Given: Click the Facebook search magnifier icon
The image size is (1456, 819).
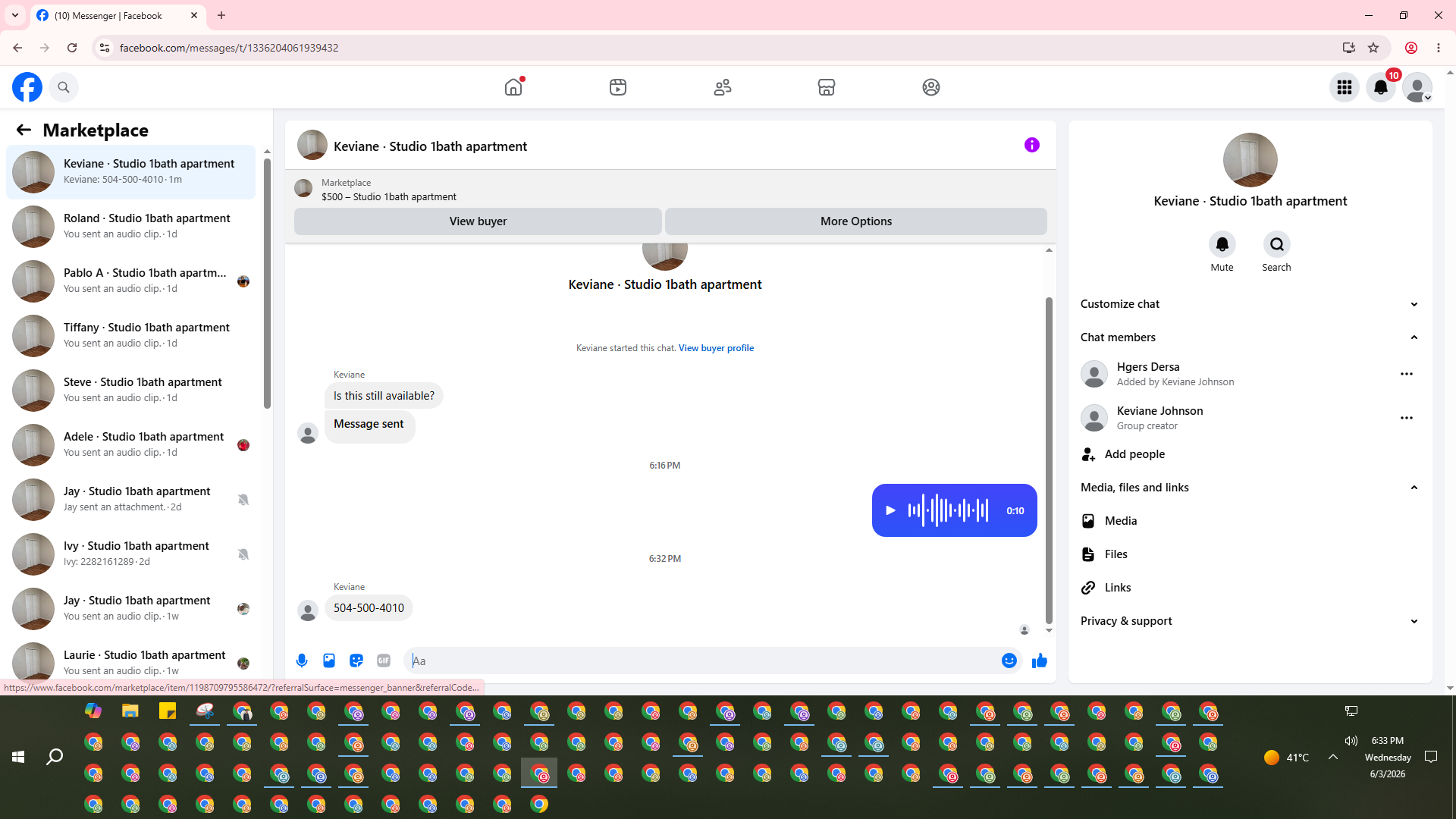Looking at the screenshot, I should [x=64, y=87].
